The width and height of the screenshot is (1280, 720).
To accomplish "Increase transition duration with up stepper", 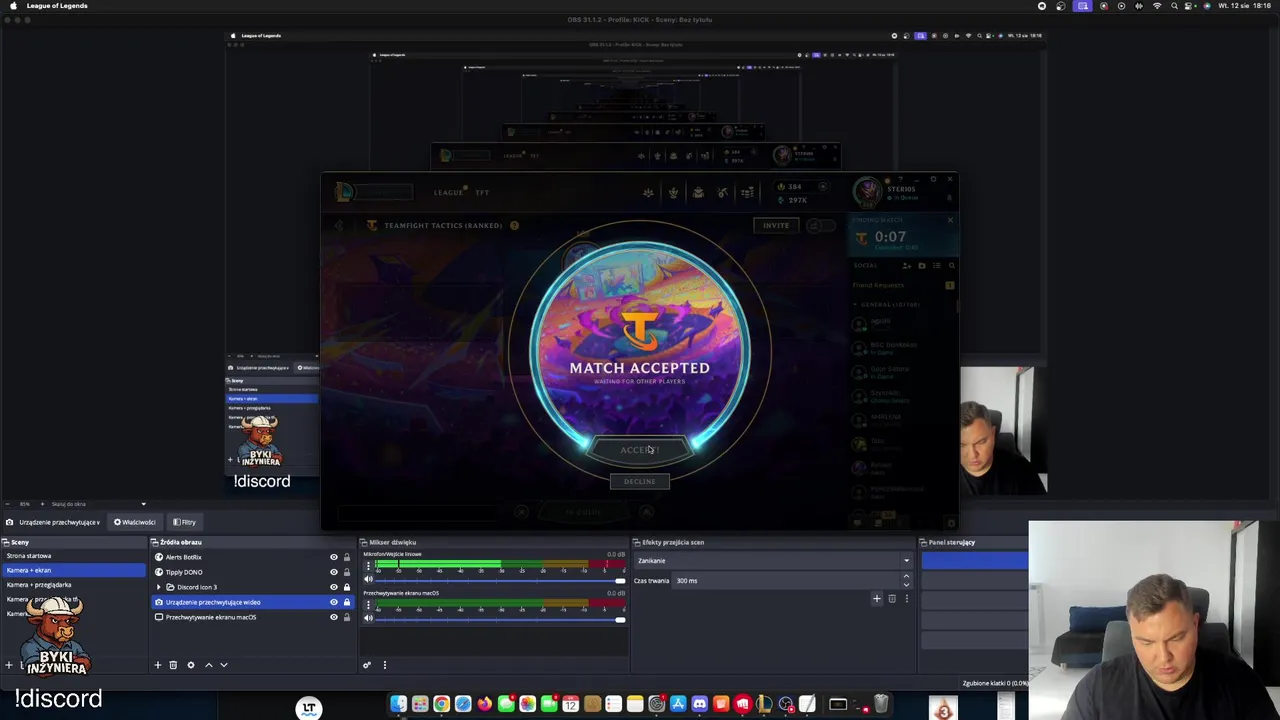I will 907,577.
